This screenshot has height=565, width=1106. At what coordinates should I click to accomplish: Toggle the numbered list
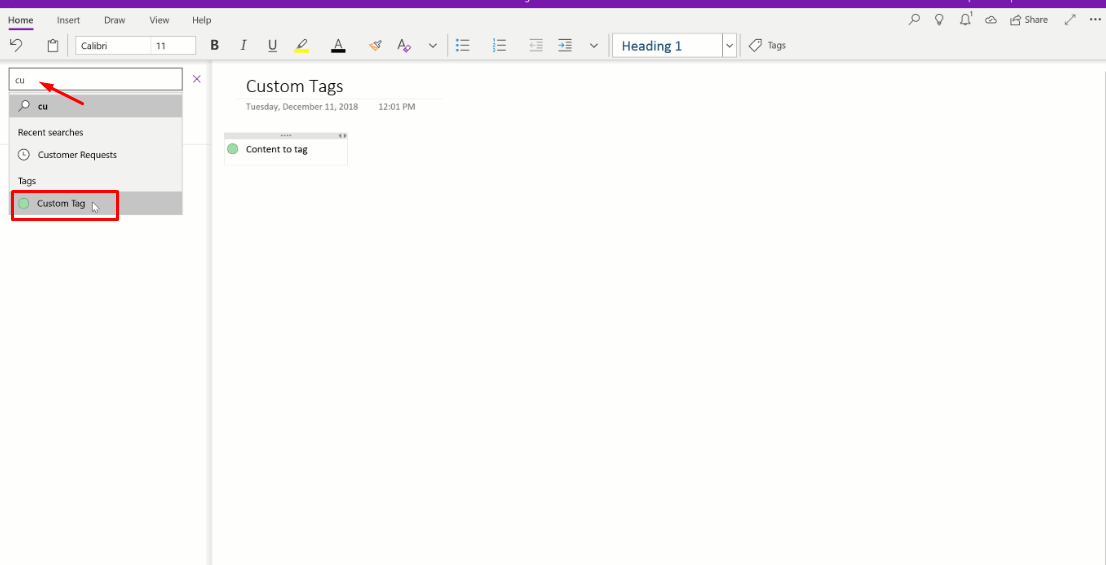pyautogui.click(x=500, y=46)
